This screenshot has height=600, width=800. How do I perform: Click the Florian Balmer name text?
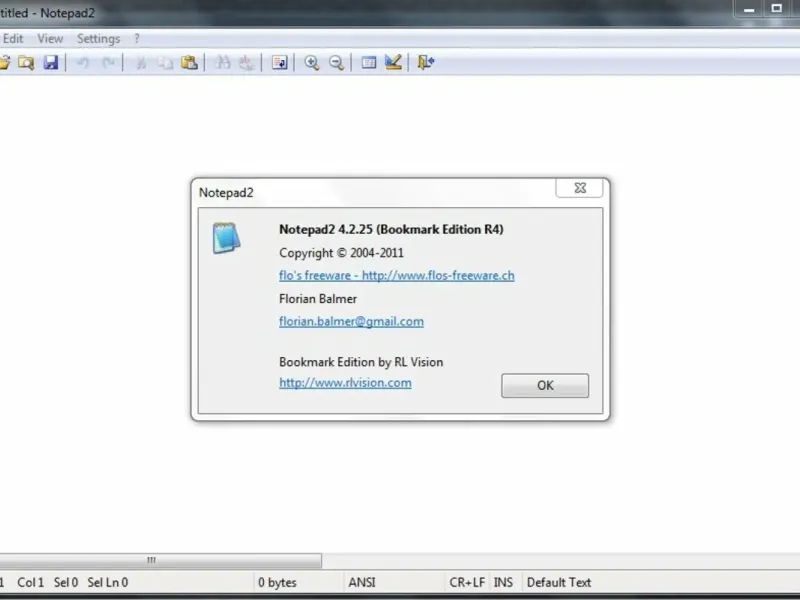(318, 298)
